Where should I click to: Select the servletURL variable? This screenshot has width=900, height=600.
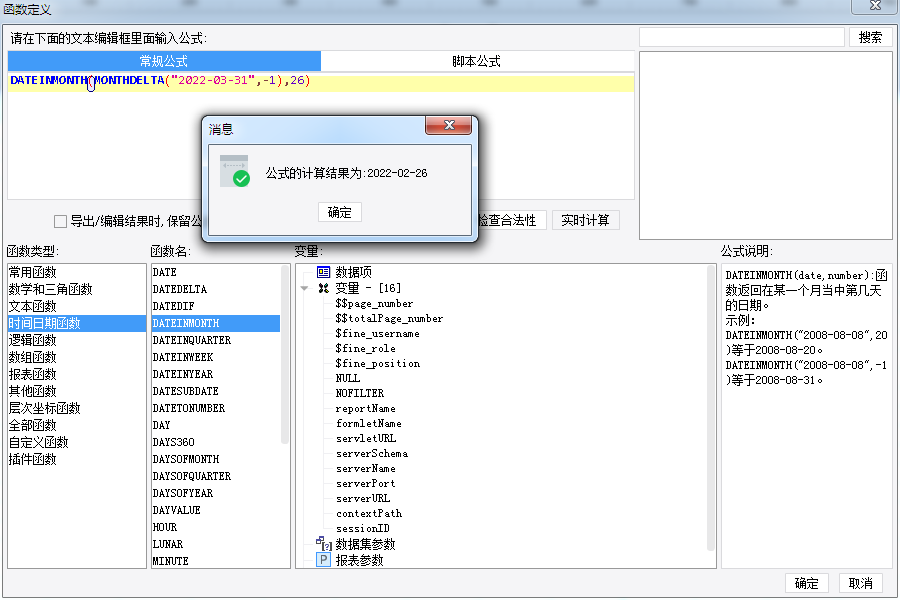coord(366,438)
